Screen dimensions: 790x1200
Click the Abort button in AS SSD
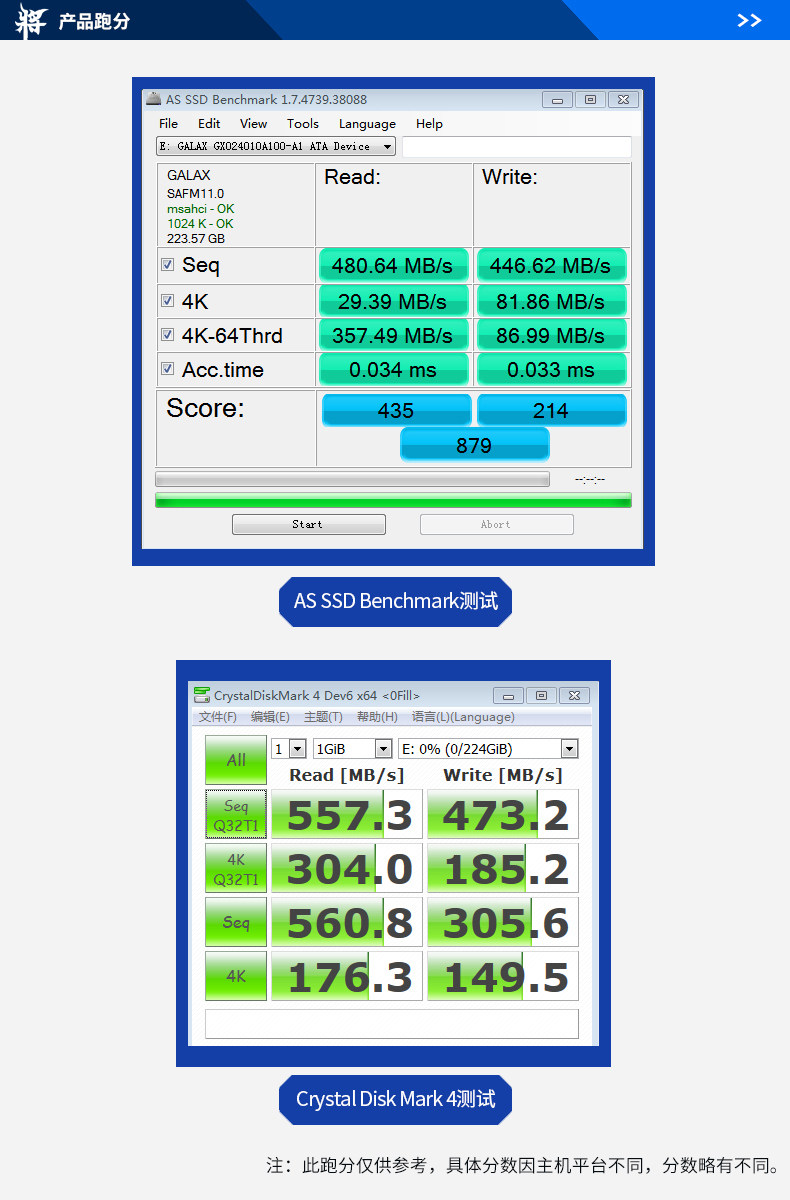496,524
